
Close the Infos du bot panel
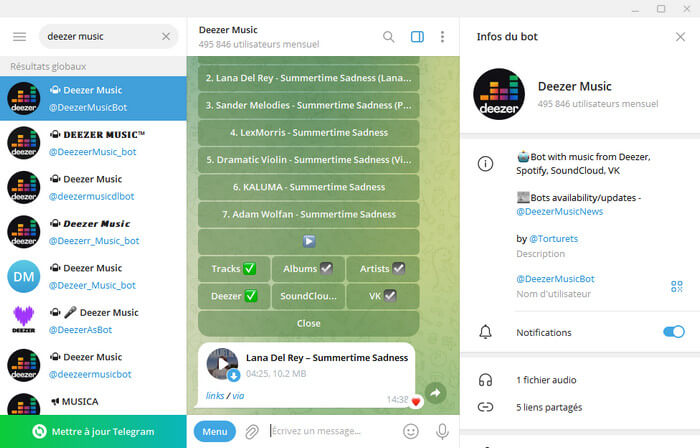pyautogui.click(x=680, y=37)
